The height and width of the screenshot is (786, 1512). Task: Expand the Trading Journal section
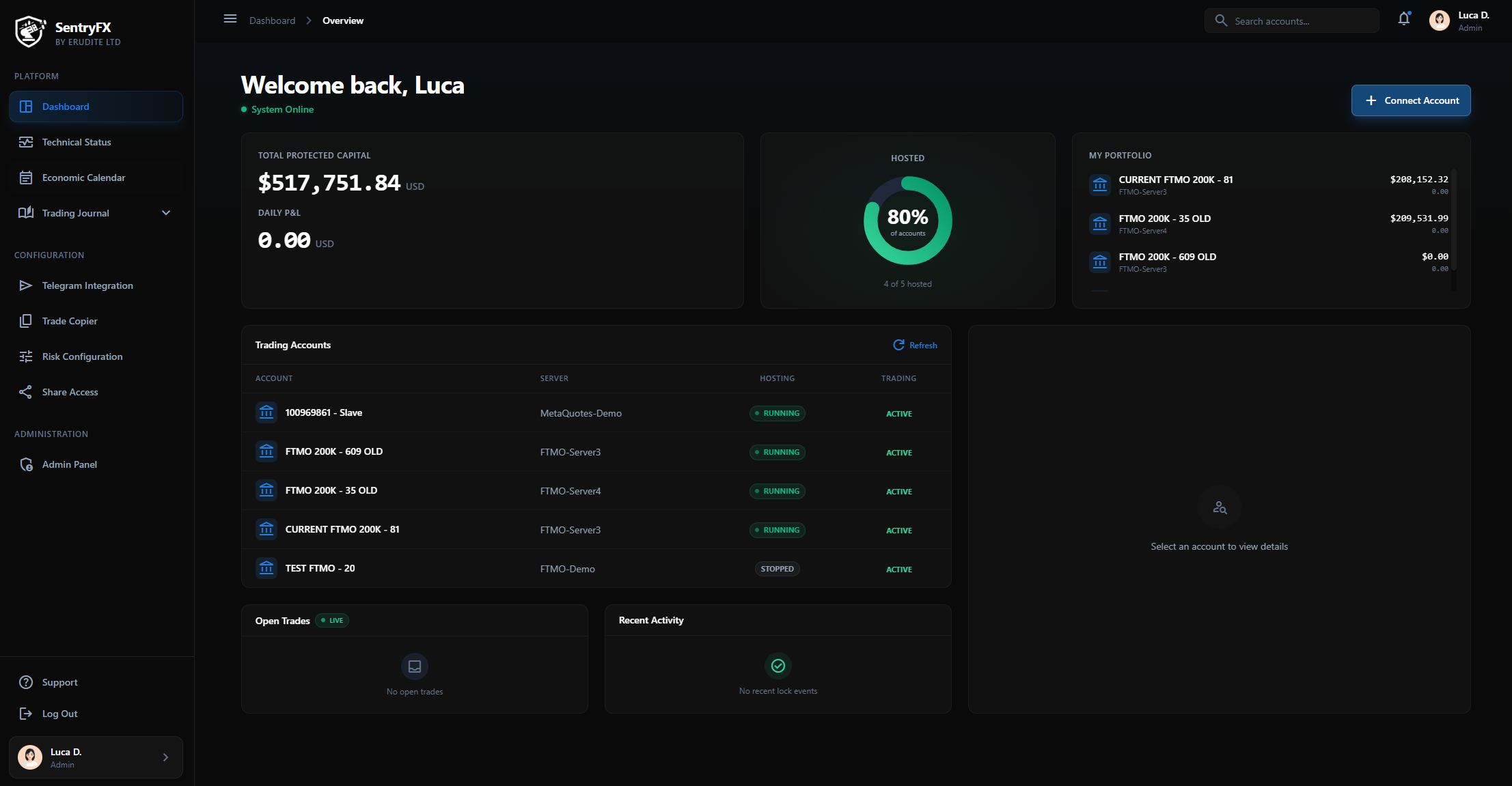[165, 212]
